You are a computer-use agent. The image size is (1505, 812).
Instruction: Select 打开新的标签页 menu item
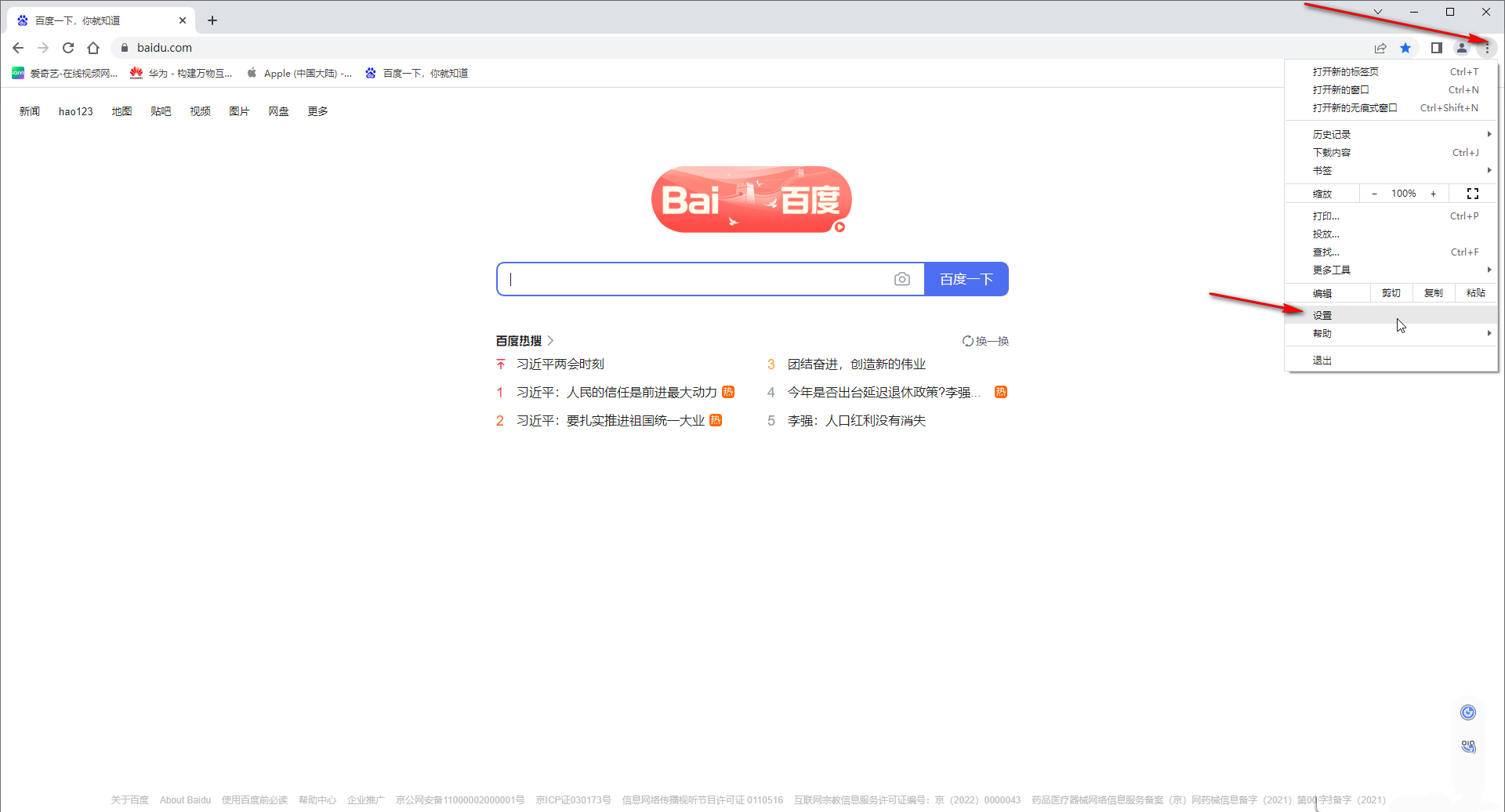click(x=1391, y=71)
